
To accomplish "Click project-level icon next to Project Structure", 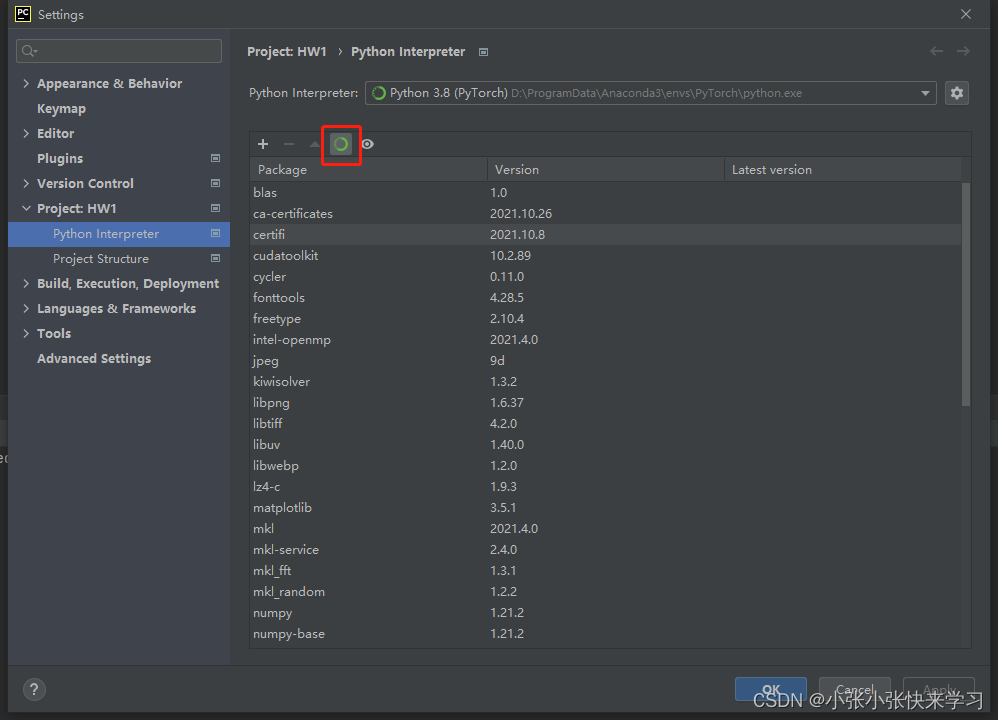I will [x=216, y=258].
